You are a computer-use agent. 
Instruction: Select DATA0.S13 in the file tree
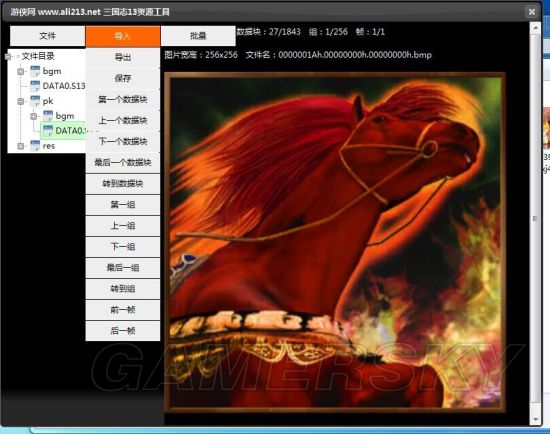tap(64, 86)
